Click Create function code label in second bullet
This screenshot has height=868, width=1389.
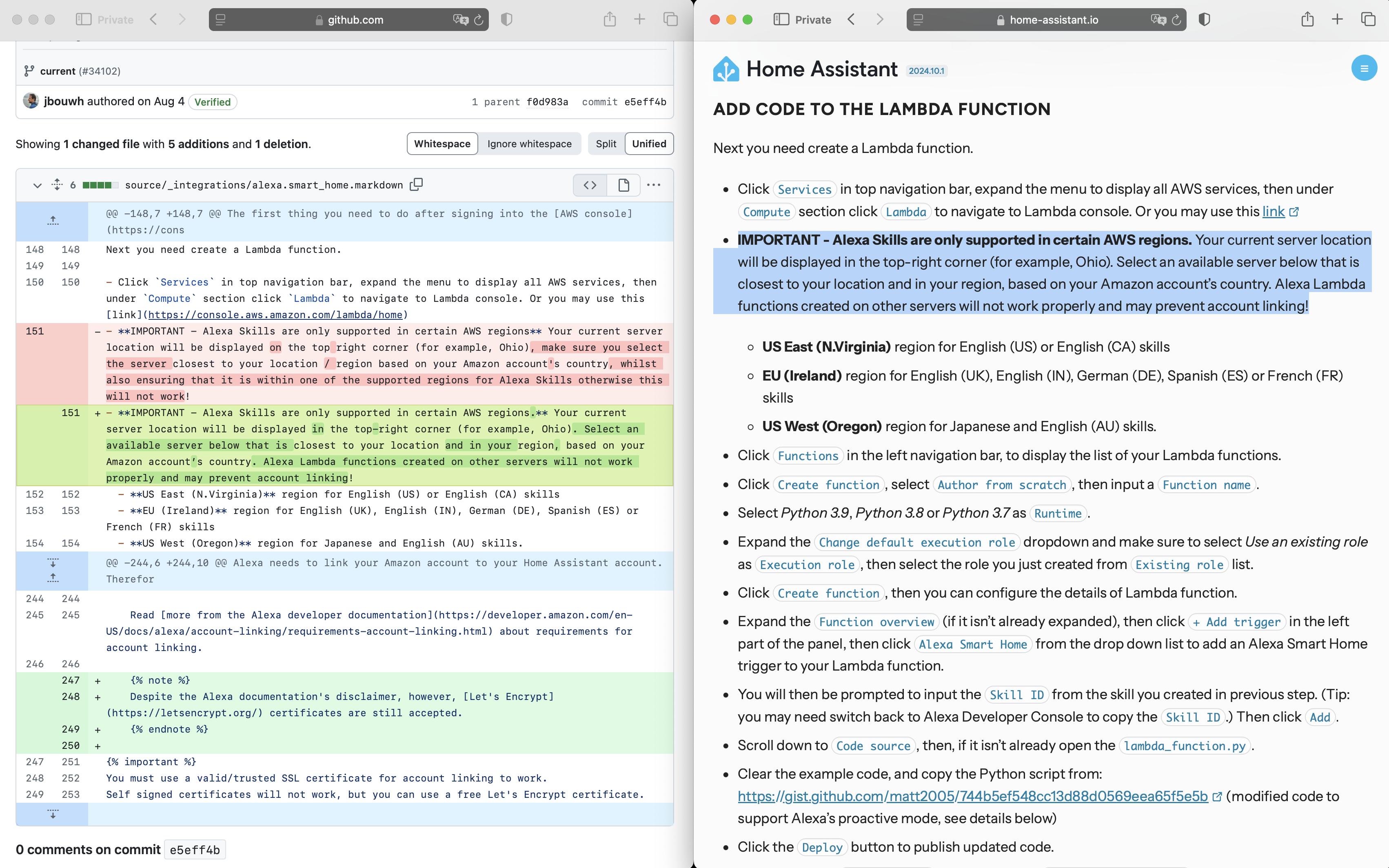(x=828, y=485)
